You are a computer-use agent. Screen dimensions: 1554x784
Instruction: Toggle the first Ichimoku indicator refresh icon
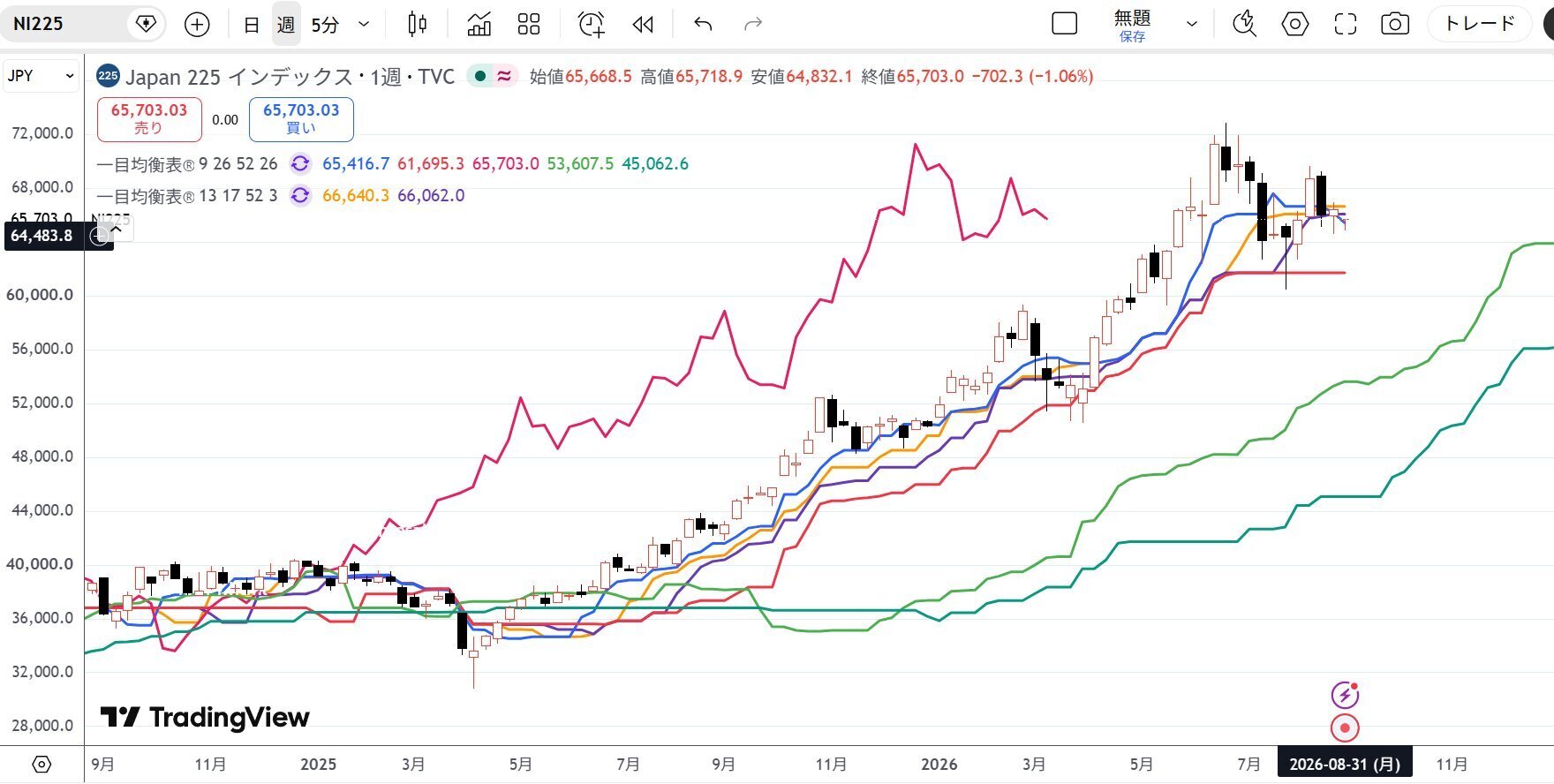tap(300, 163)
